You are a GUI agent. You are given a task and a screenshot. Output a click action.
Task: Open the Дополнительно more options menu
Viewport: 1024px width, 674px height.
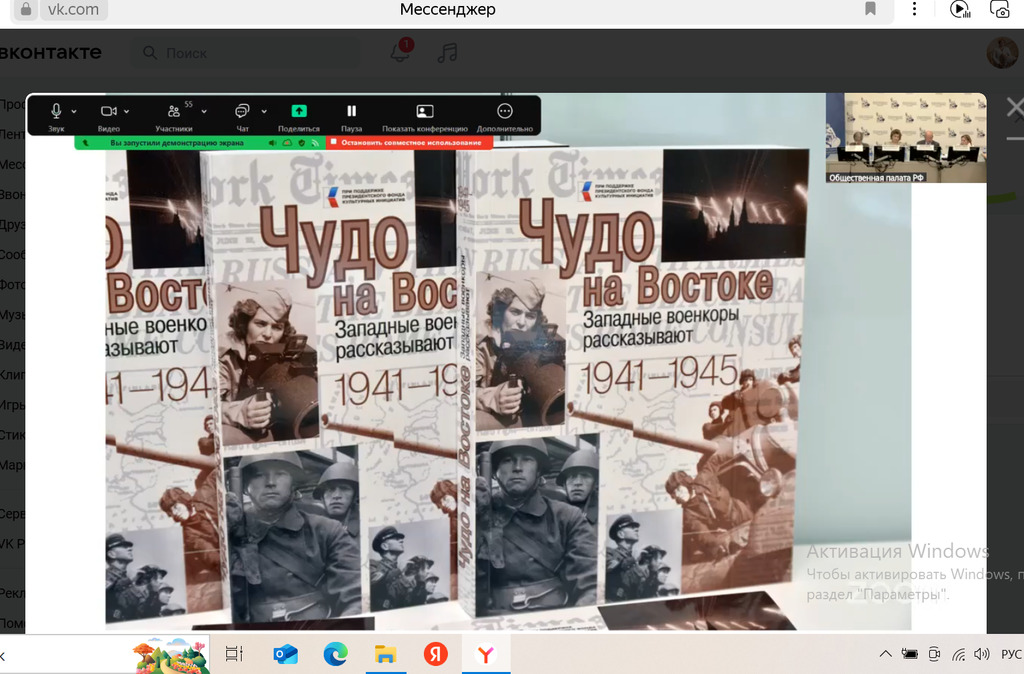504,112
